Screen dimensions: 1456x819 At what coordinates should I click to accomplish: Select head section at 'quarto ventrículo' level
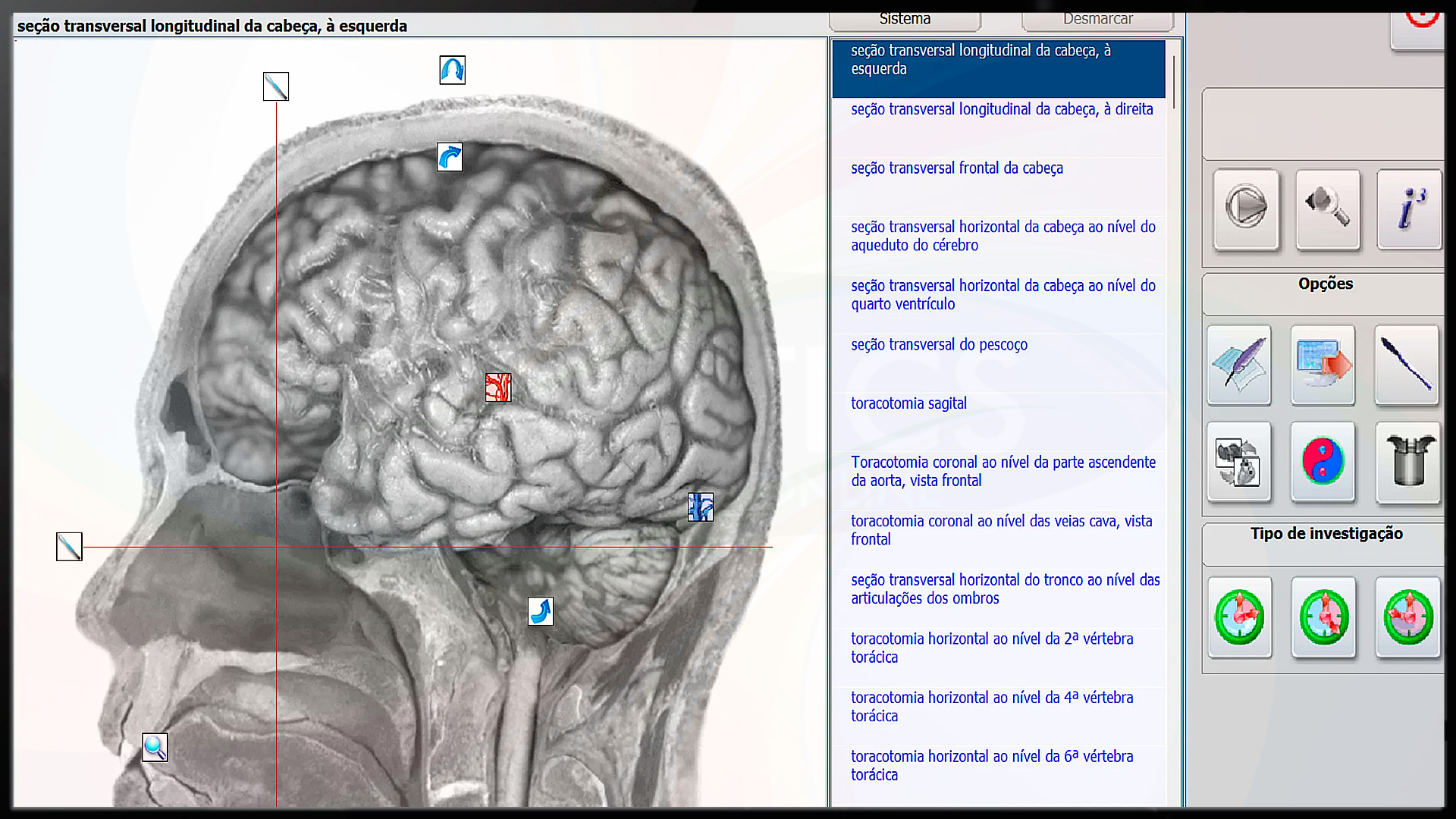[x=999, y=303]
